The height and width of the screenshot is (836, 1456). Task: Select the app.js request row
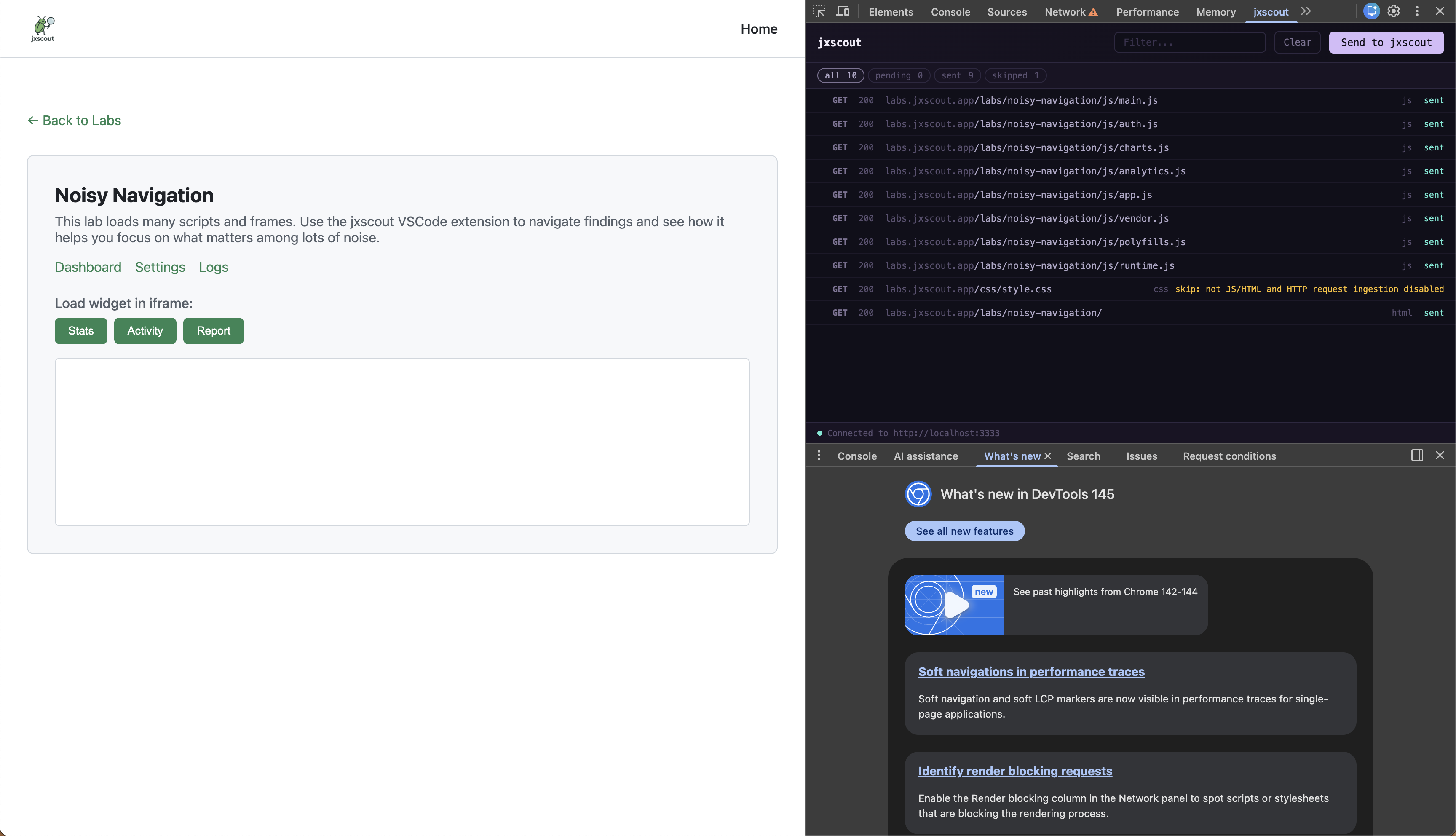[x=1131, y=195]
